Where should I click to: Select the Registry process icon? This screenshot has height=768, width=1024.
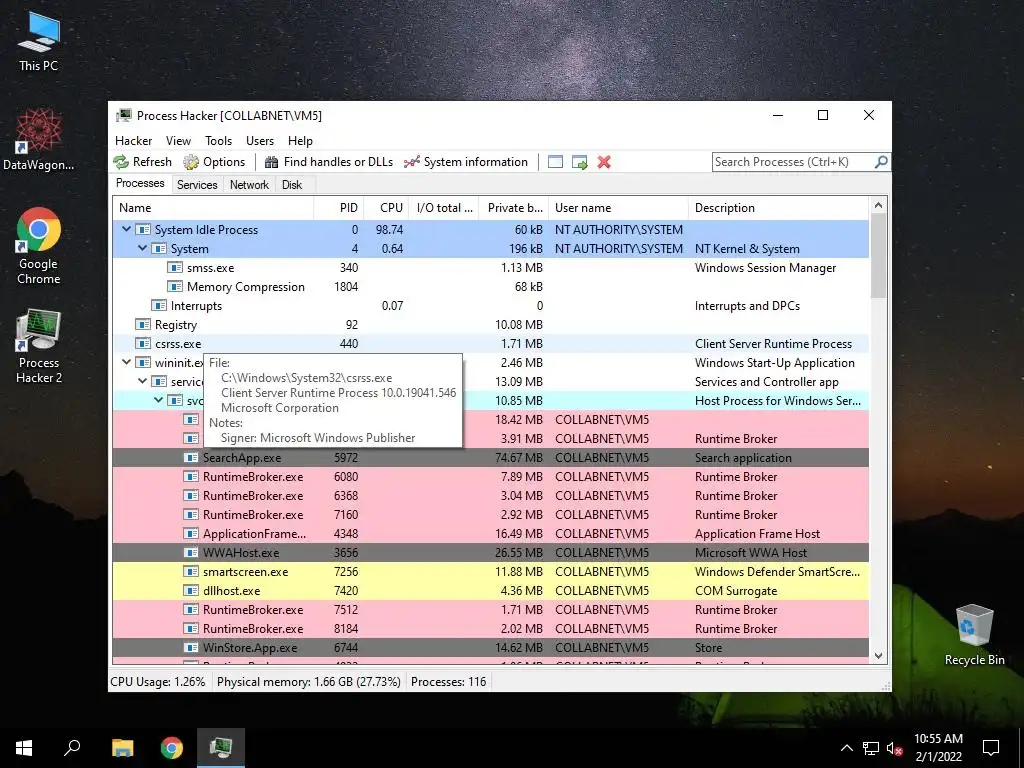tap(143, 324)
